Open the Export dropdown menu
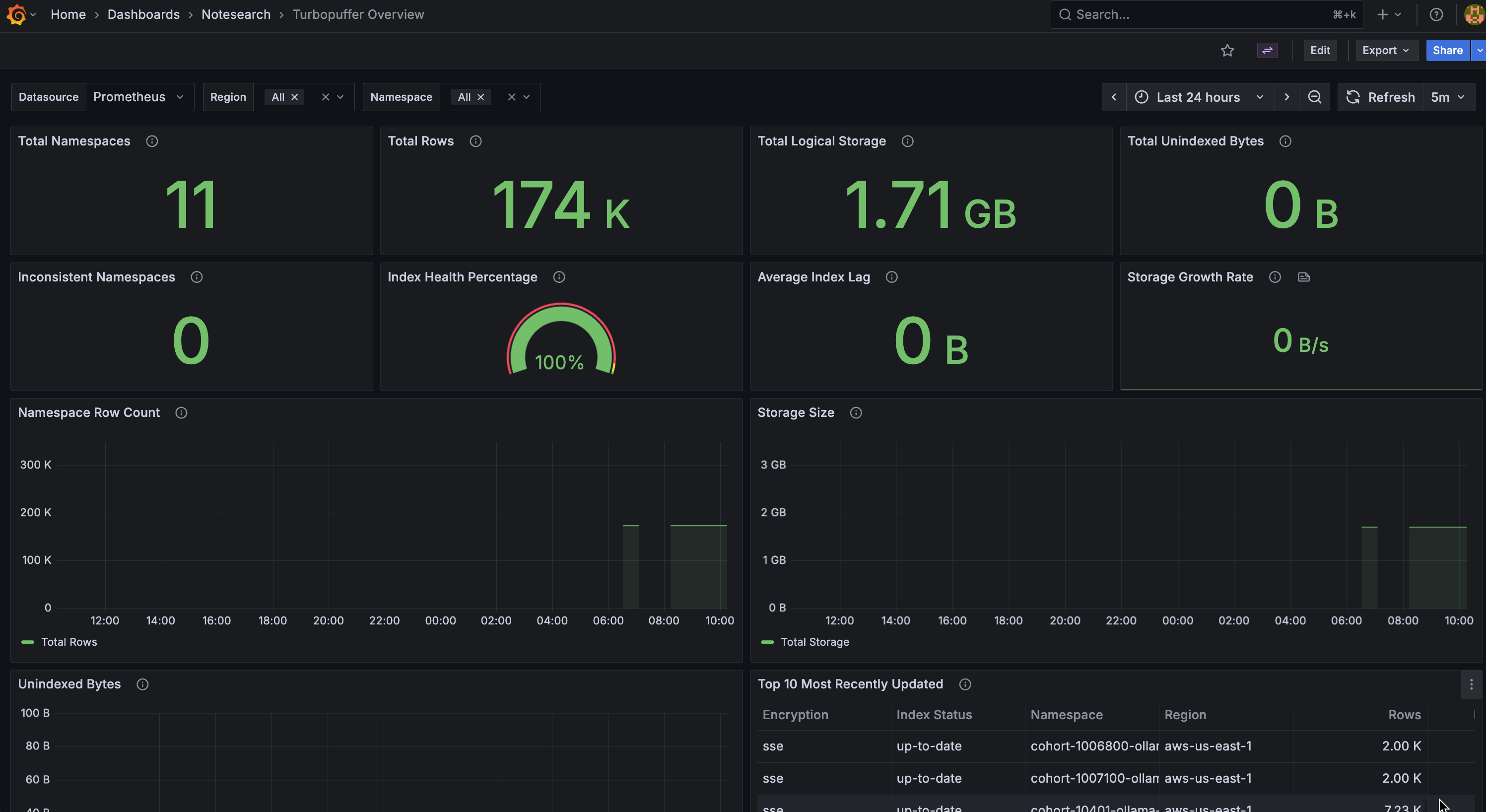This screenshot has height=812, width=1486. click(1386, 50)
